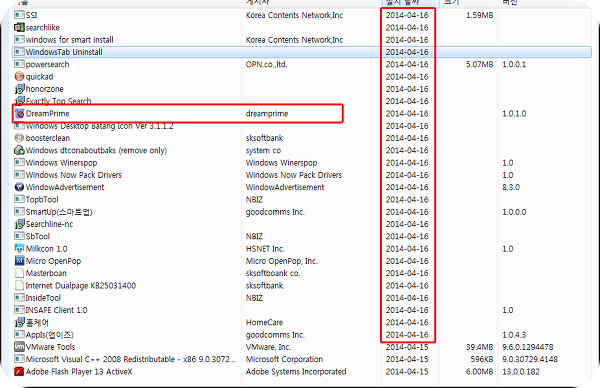The height and width of the screenshot is (388, 600).
Task: Click the WindowsTab Uninstall icon
Action: pyautogui.click(x=19, y=52)
